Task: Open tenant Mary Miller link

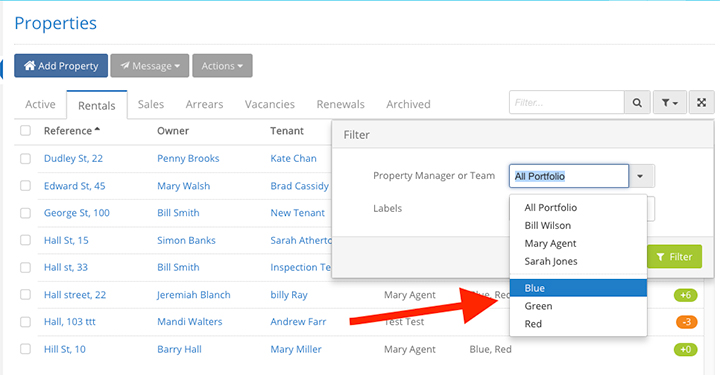Action: [296, 349]
